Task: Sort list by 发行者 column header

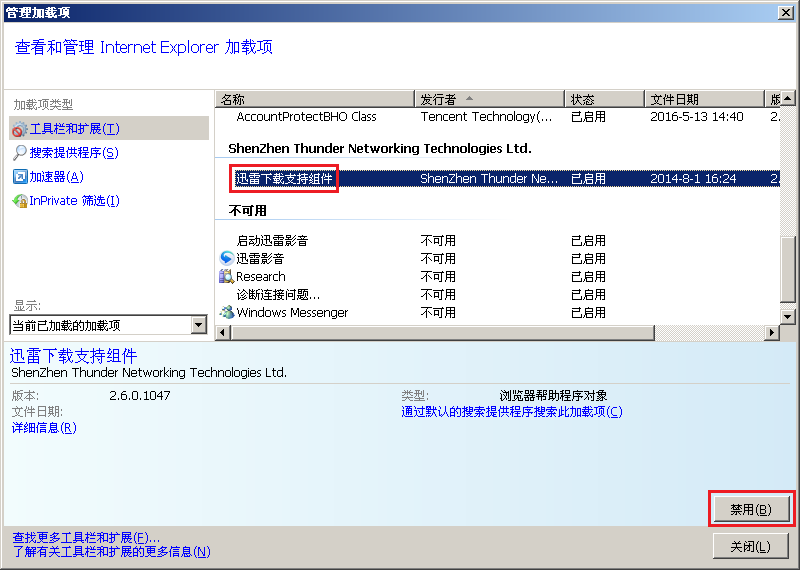Action: click(x=489, y=99)
